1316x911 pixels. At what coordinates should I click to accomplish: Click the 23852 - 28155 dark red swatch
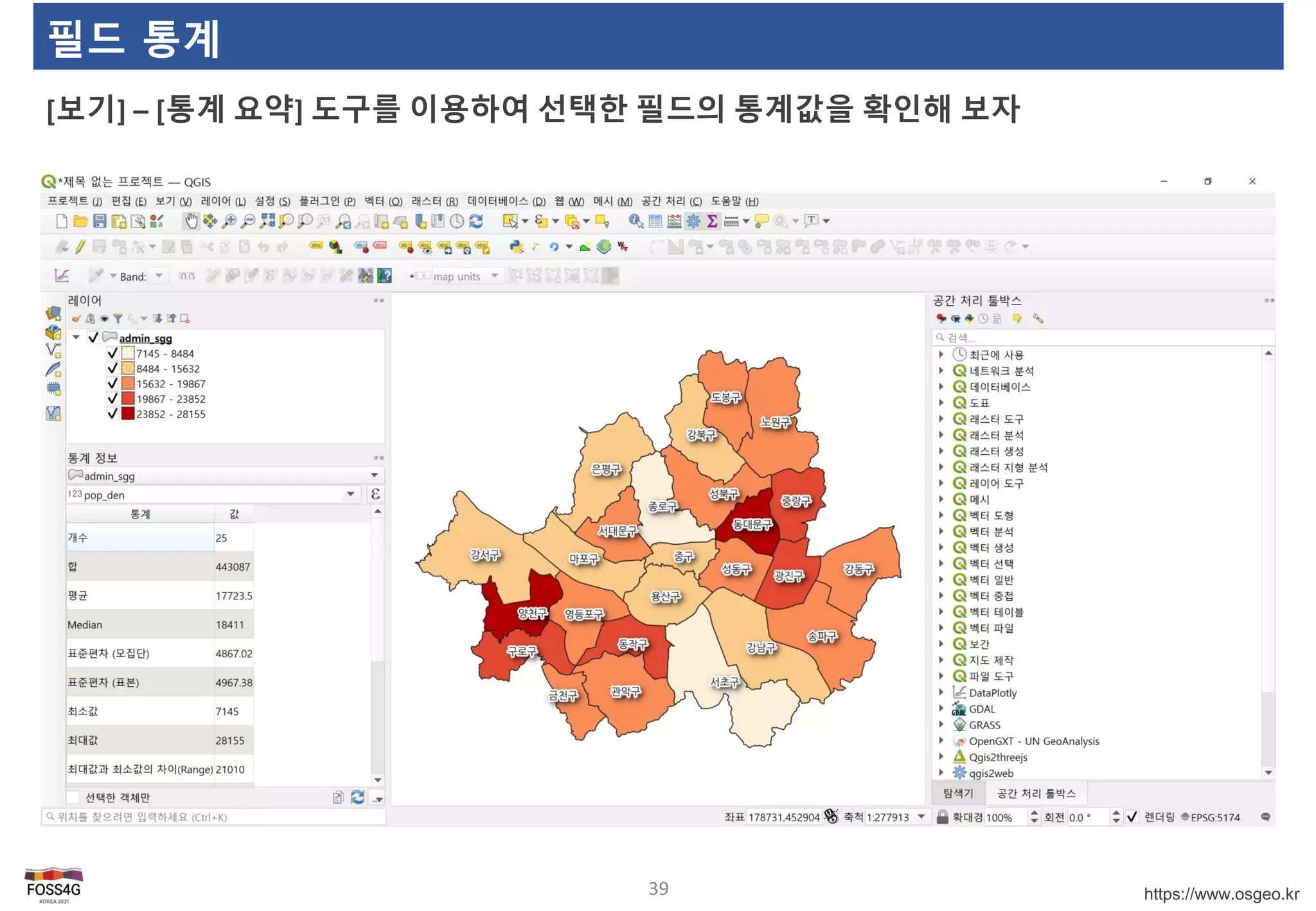(127, 414)
